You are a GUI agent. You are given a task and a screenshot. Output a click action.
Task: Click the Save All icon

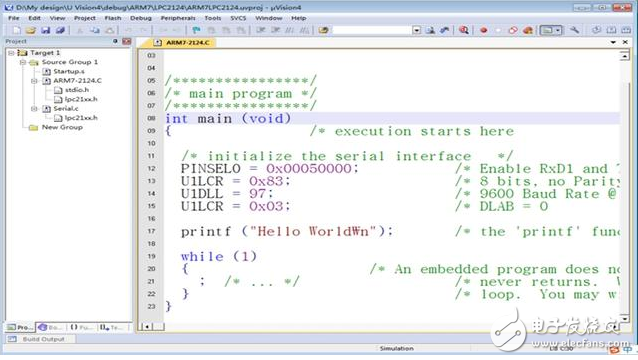pyautogui.click(x=60, y=30)
